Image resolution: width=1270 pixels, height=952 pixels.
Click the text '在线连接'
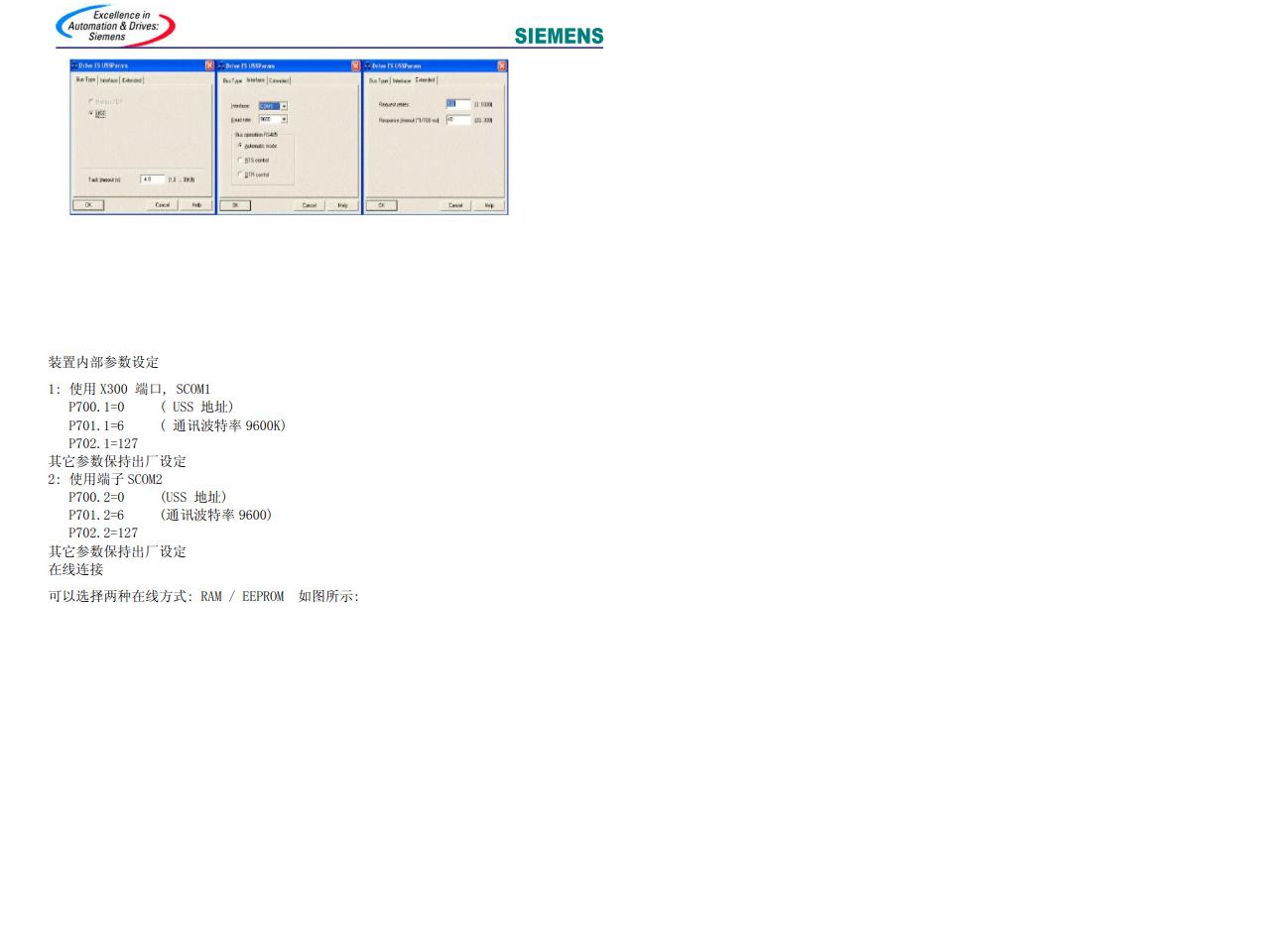75,569
